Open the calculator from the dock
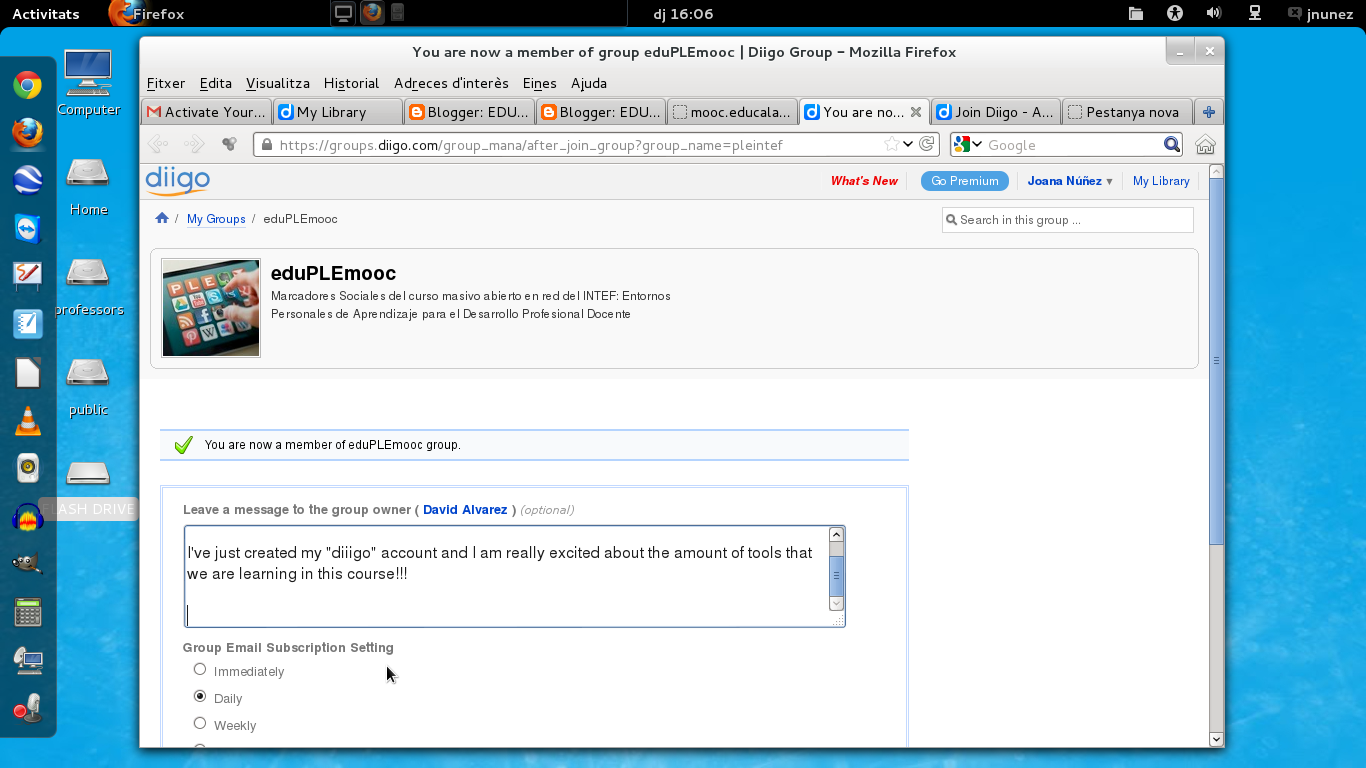The image size is (1366, 768). tap(28, 611)
